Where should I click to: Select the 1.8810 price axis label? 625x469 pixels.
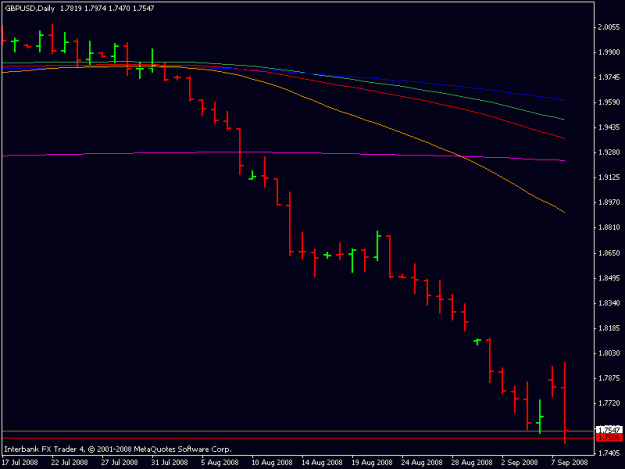tap(609, 228)
